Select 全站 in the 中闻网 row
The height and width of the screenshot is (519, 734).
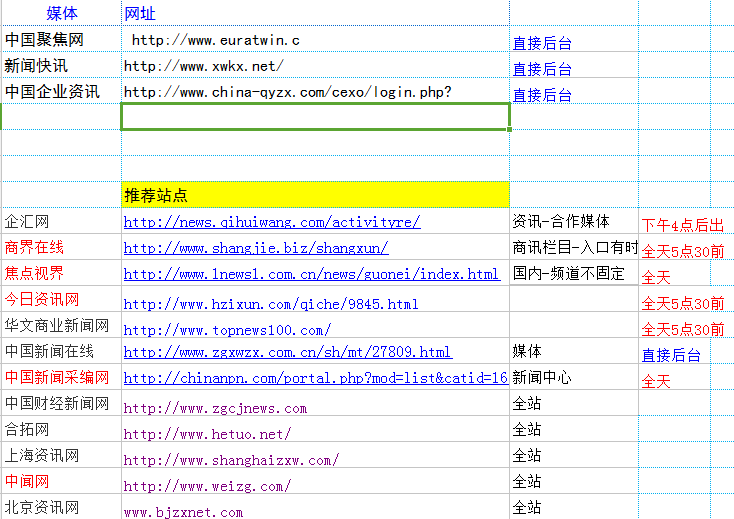574,481
